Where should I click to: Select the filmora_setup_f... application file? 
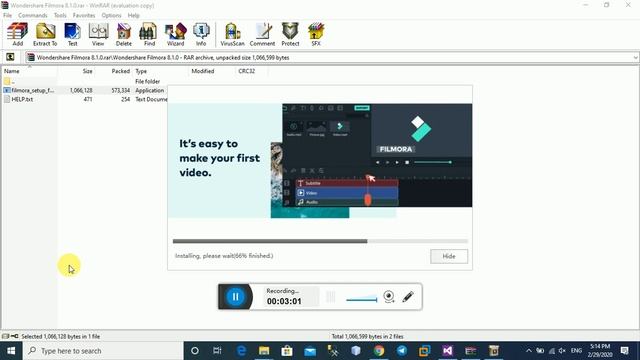[29, 90]
